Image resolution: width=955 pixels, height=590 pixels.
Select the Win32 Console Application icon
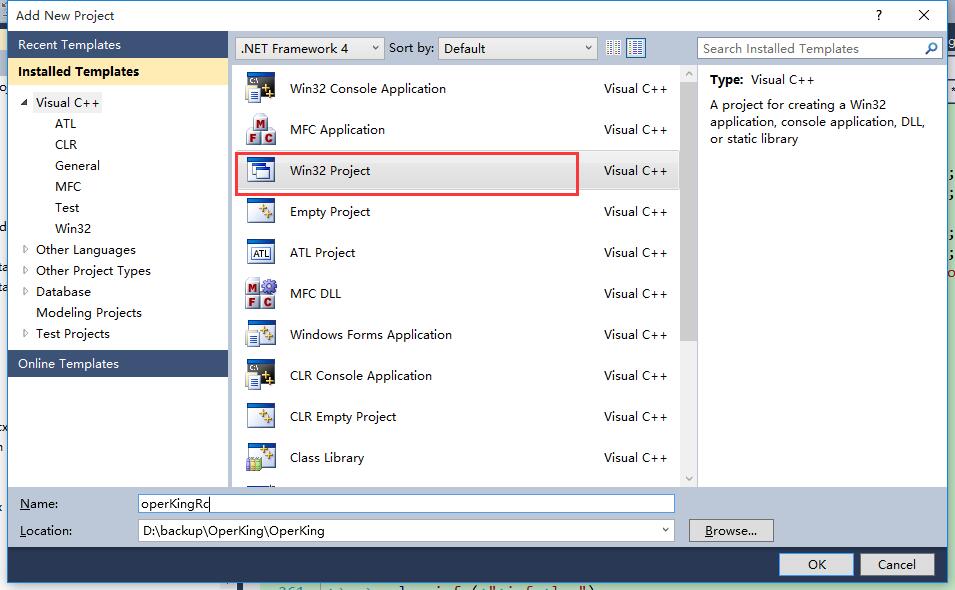[x=261, y=88]
